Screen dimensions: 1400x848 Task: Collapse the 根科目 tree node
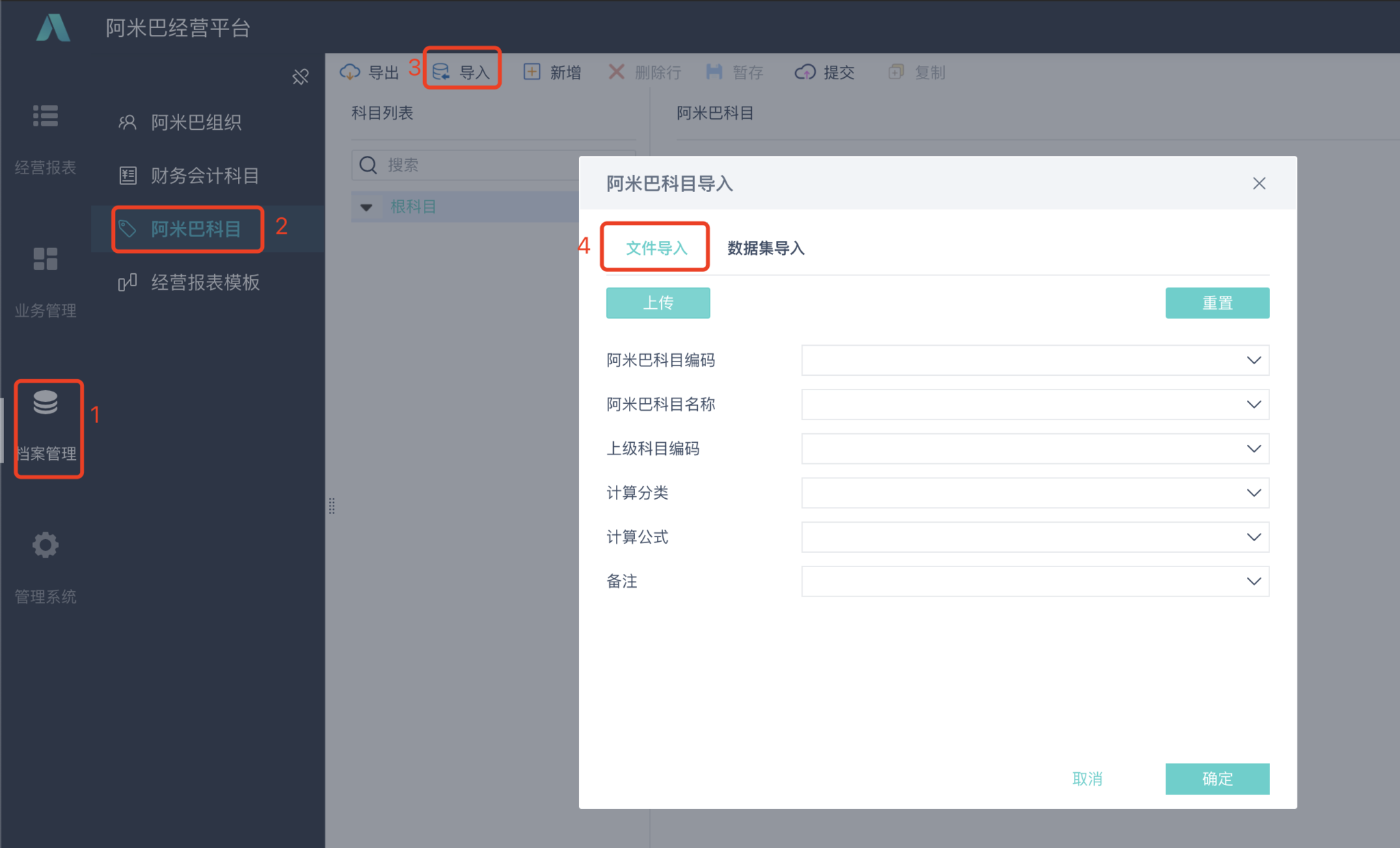pos(366,207)
